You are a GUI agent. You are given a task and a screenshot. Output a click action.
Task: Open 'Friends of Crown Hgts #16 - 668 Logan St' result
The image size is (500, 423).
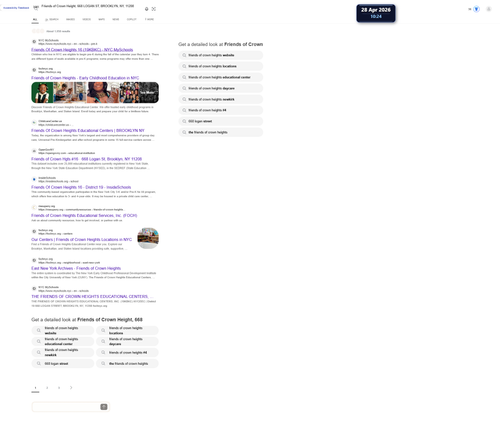pyautogui.click(x=87, y=159)
